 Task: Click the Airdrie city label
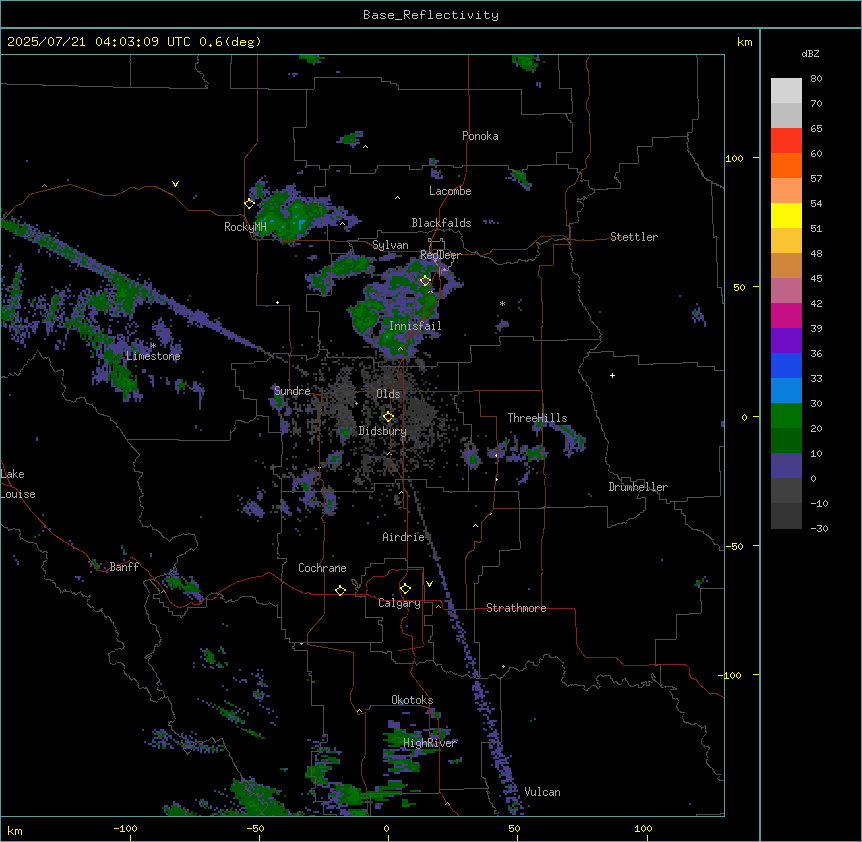[x=403, y=537]
